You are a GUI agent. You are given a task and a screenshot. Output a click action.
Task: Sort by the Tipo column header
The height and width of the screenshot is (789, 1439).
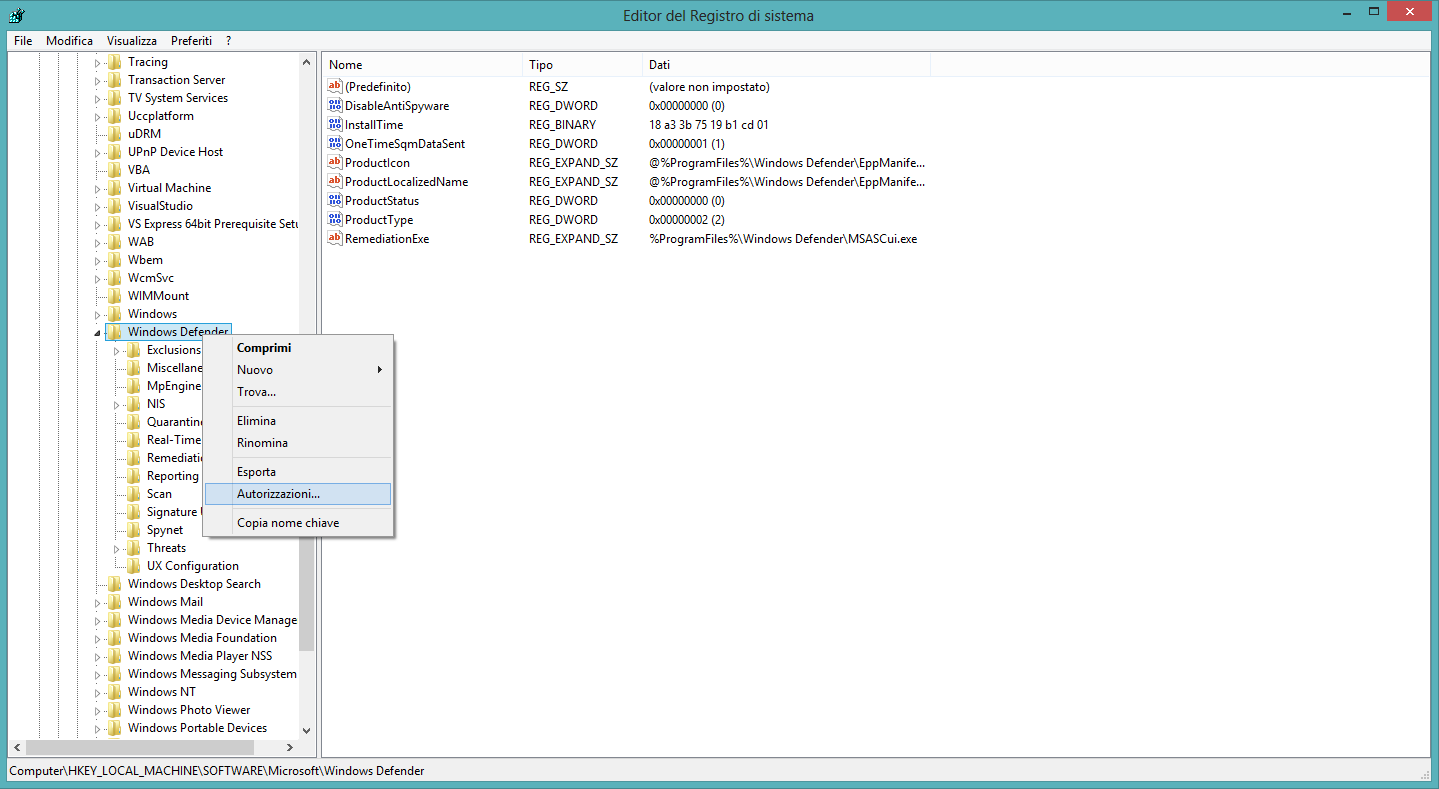(582, 65)
